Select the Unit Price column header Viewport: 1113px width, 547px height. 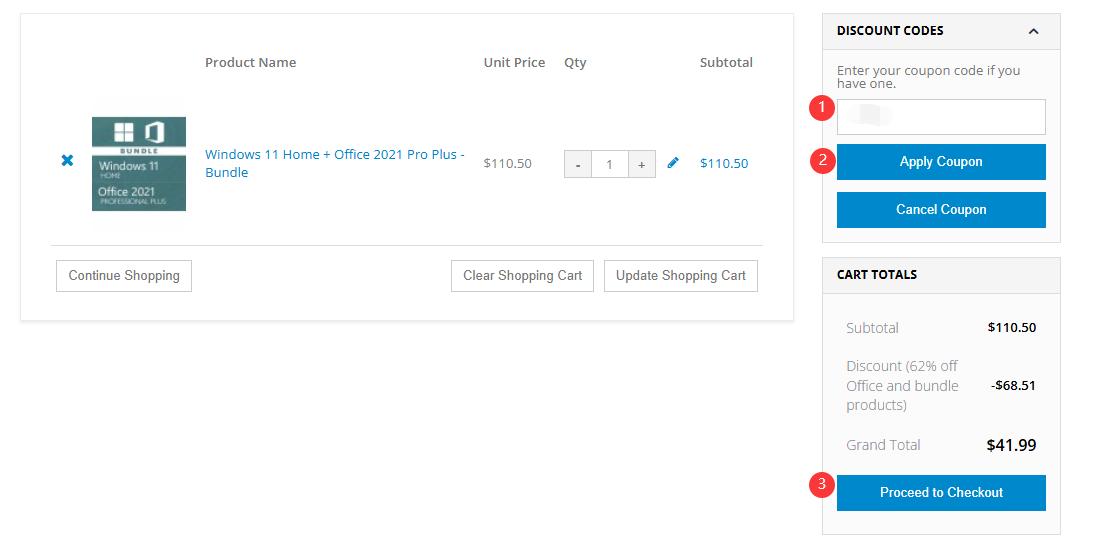pos(515,62)
